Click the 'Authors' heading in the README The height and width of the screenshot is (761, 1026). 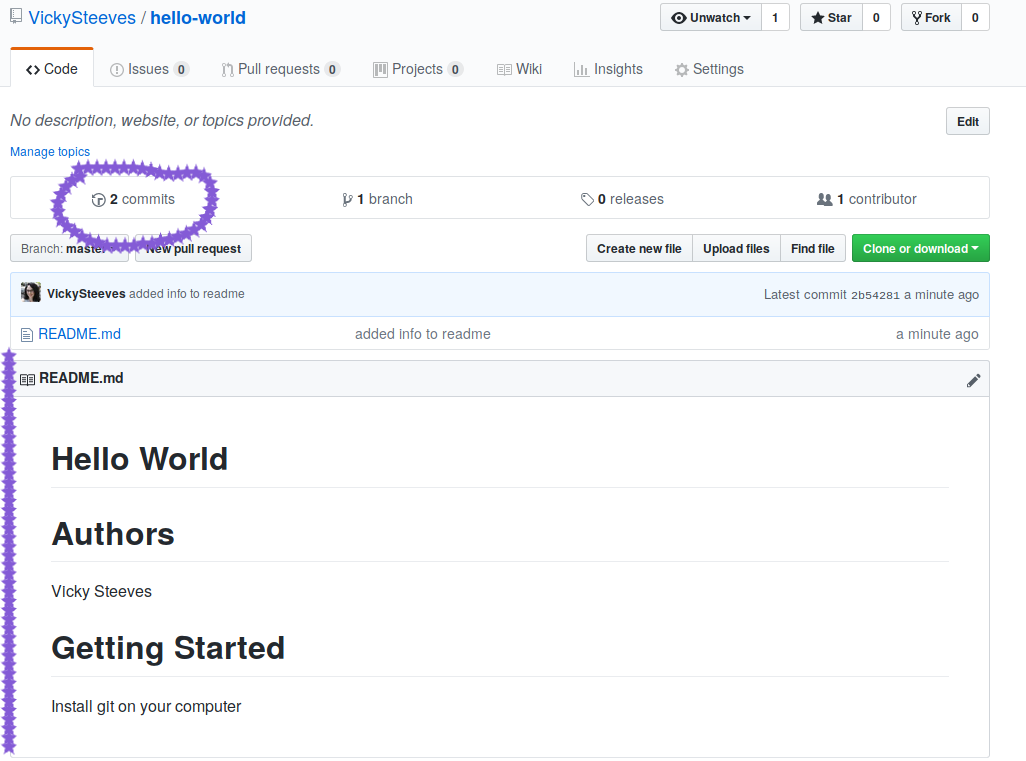tap(113, 534)
